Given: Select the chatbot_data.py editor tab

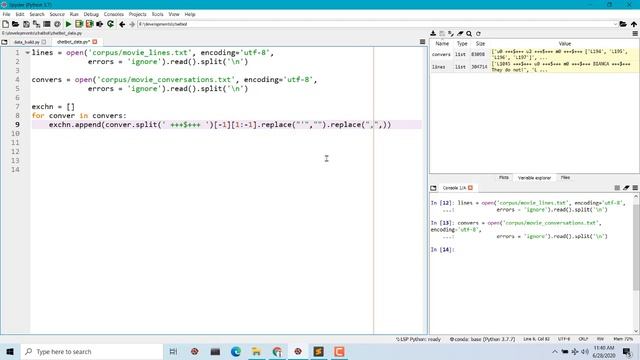Looking at the screenshot, I should click(x=73, y=42).
